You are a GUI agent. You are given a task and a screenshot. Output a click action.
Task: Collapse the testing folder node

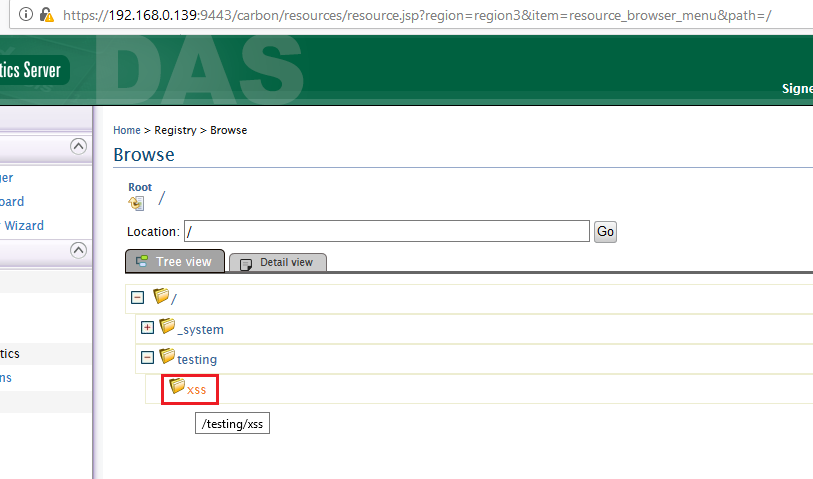[147, 357]
